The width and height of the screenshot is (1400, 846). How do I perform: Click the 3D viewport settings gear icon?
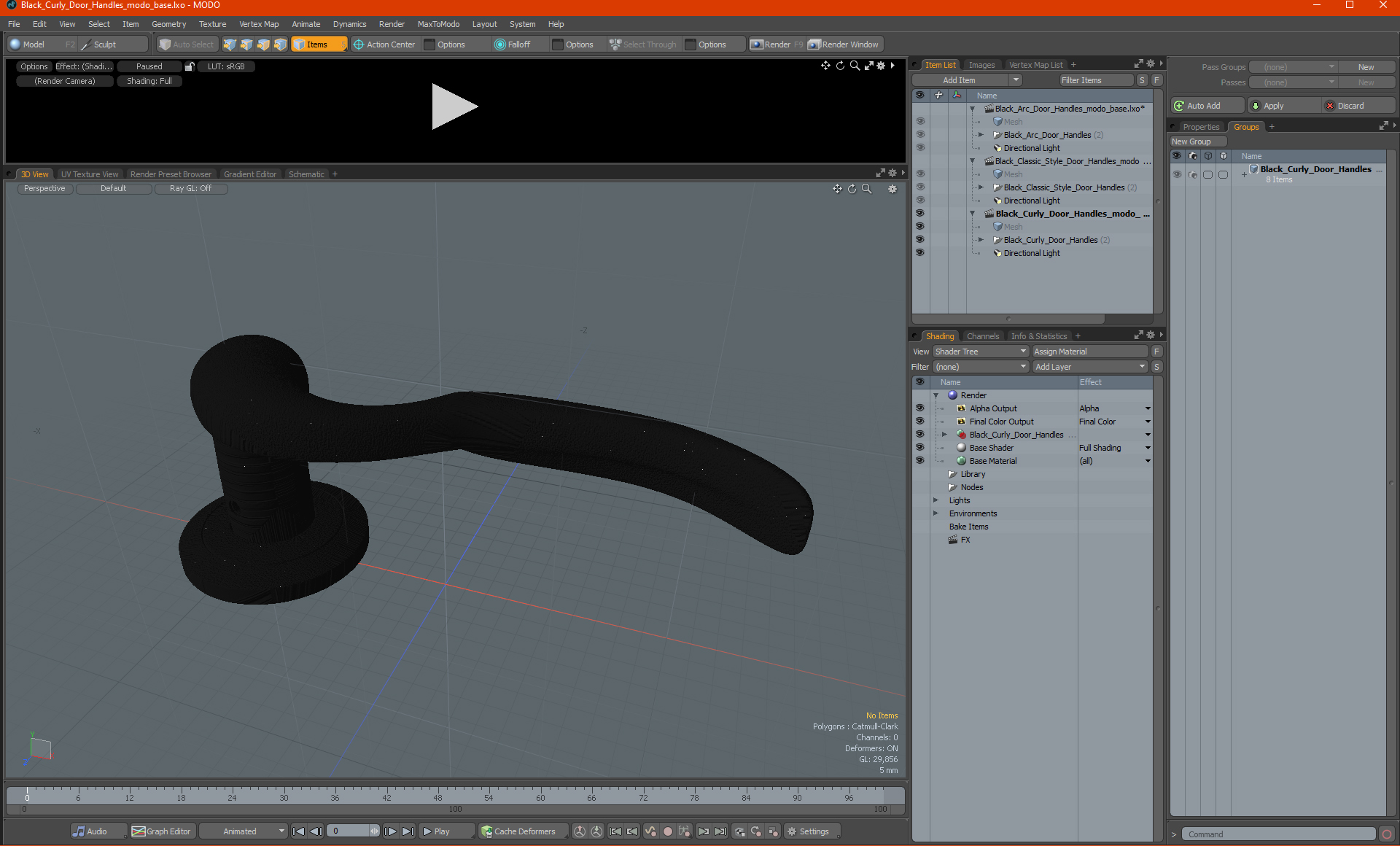tap(892, 189)
